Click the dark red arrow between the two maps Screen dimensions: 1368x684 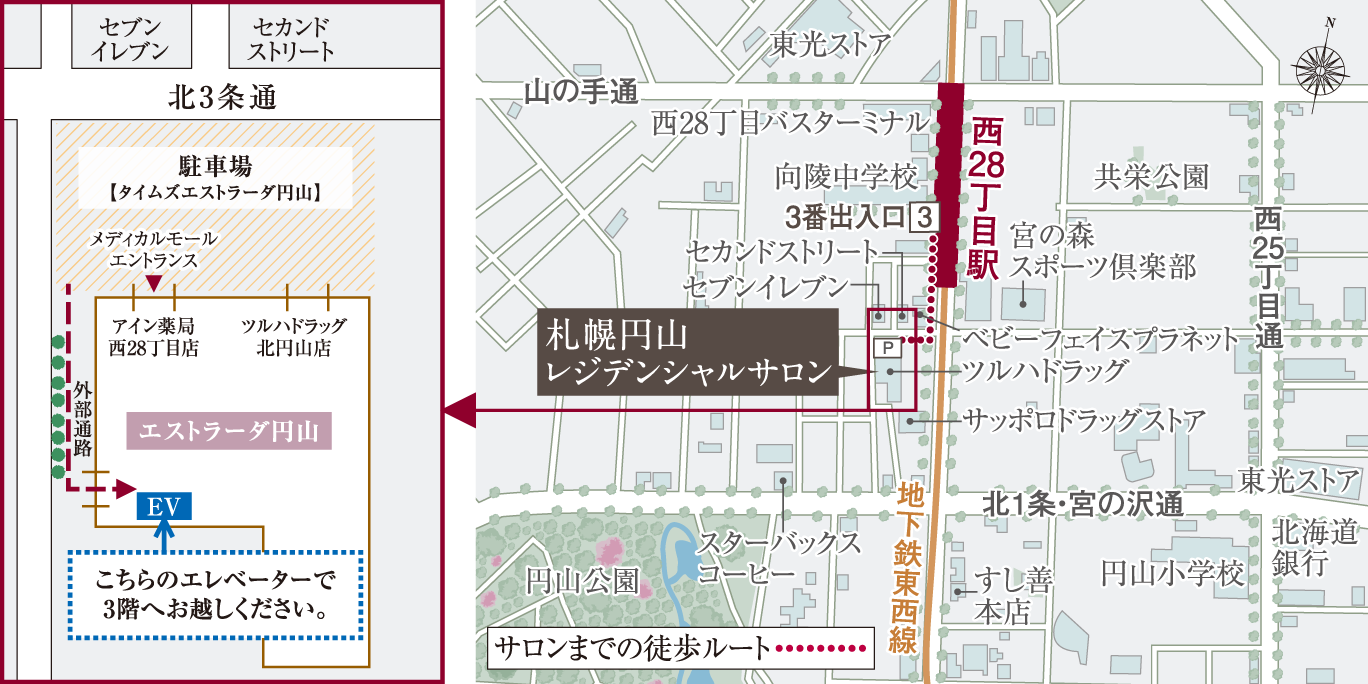pyautogui.click(x=458, y=410)
